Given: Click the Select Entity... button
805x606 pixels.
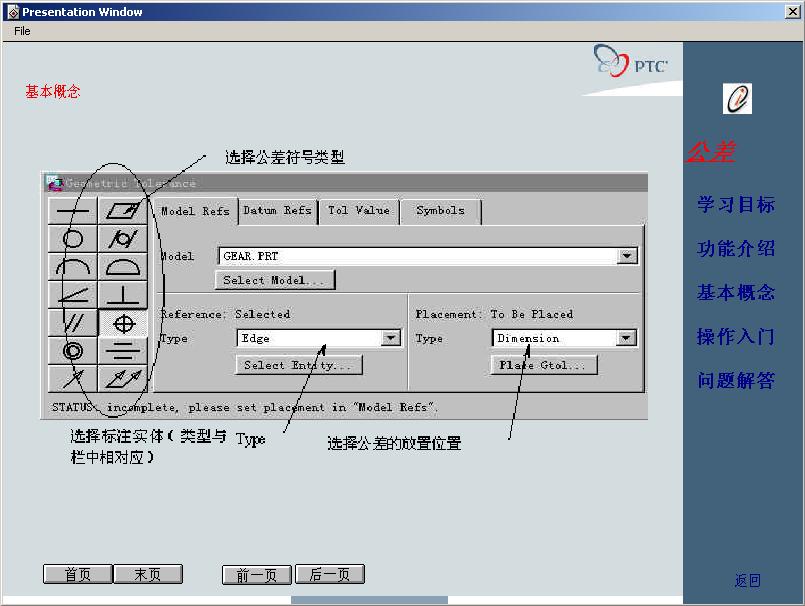Looking at the screenshot, I should 298,366.
